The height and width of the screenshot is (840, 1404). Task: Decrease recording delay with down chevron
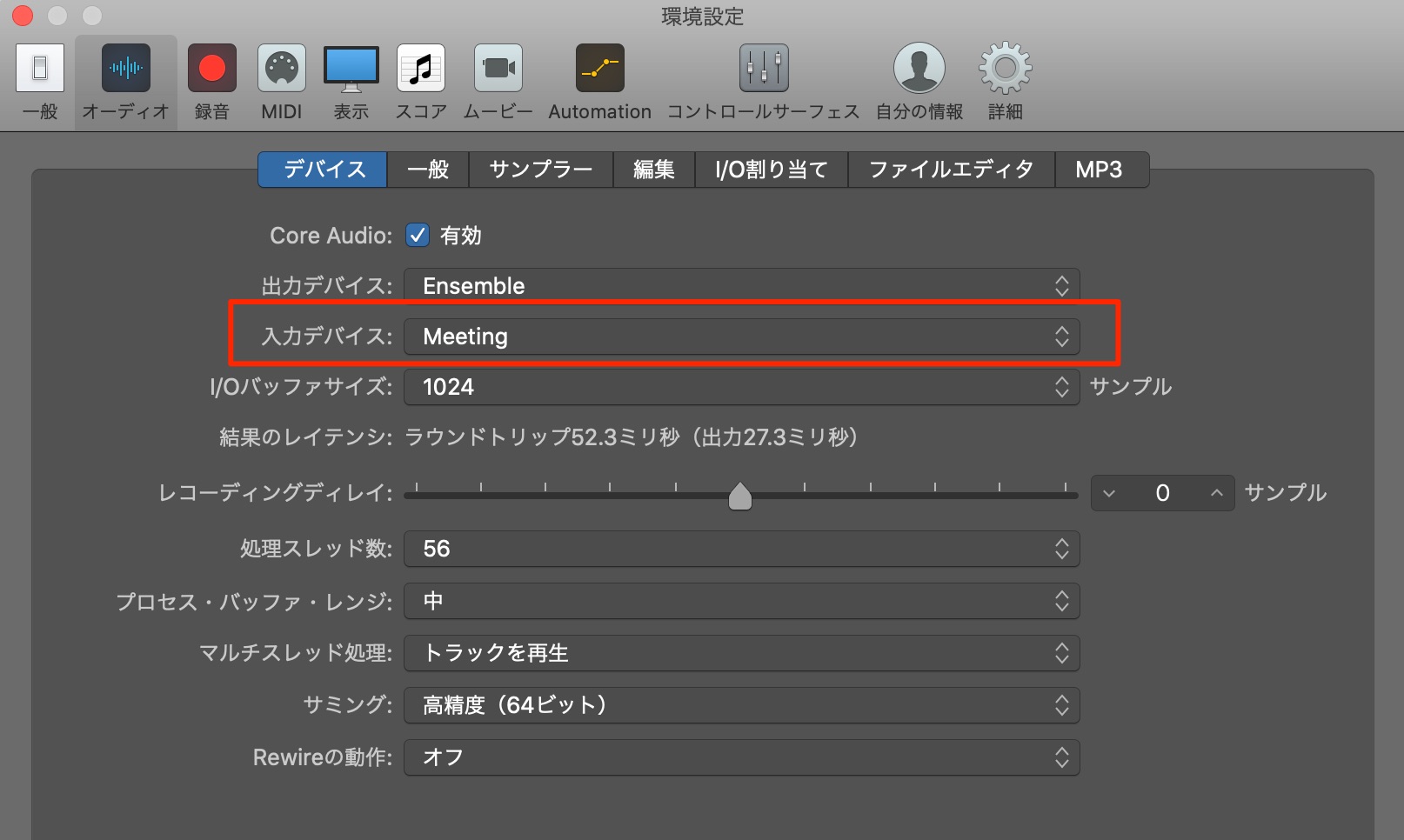pyautogui.click(x=1109, y=493)
